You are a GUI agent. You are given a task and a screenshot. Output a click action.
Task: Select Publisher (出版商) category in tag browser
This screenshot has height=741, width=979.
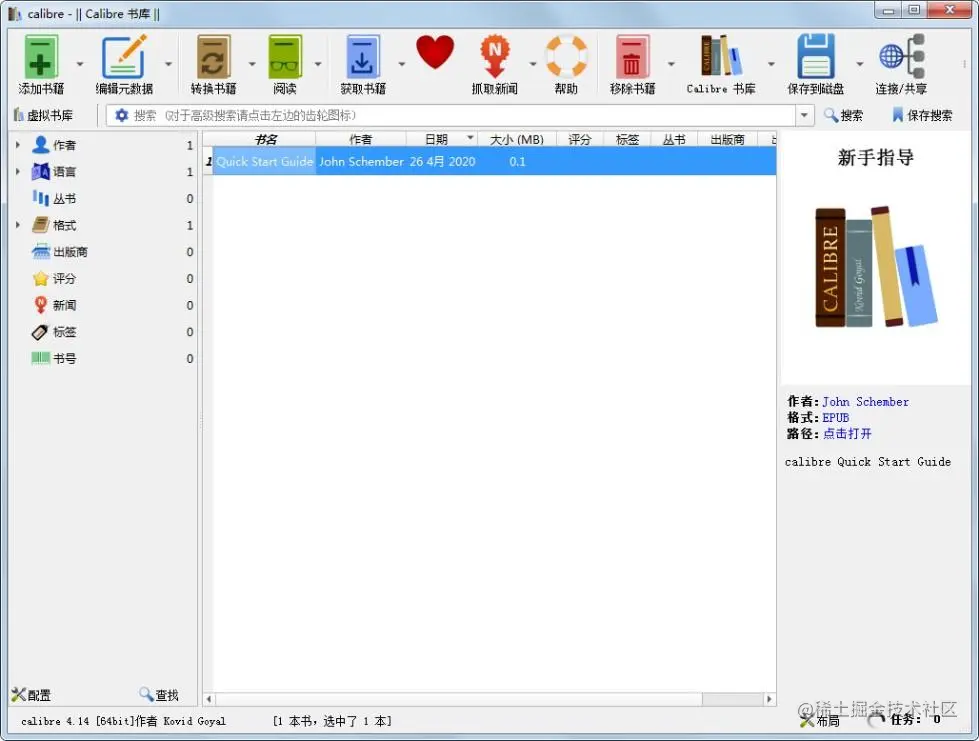pos(70,252)
